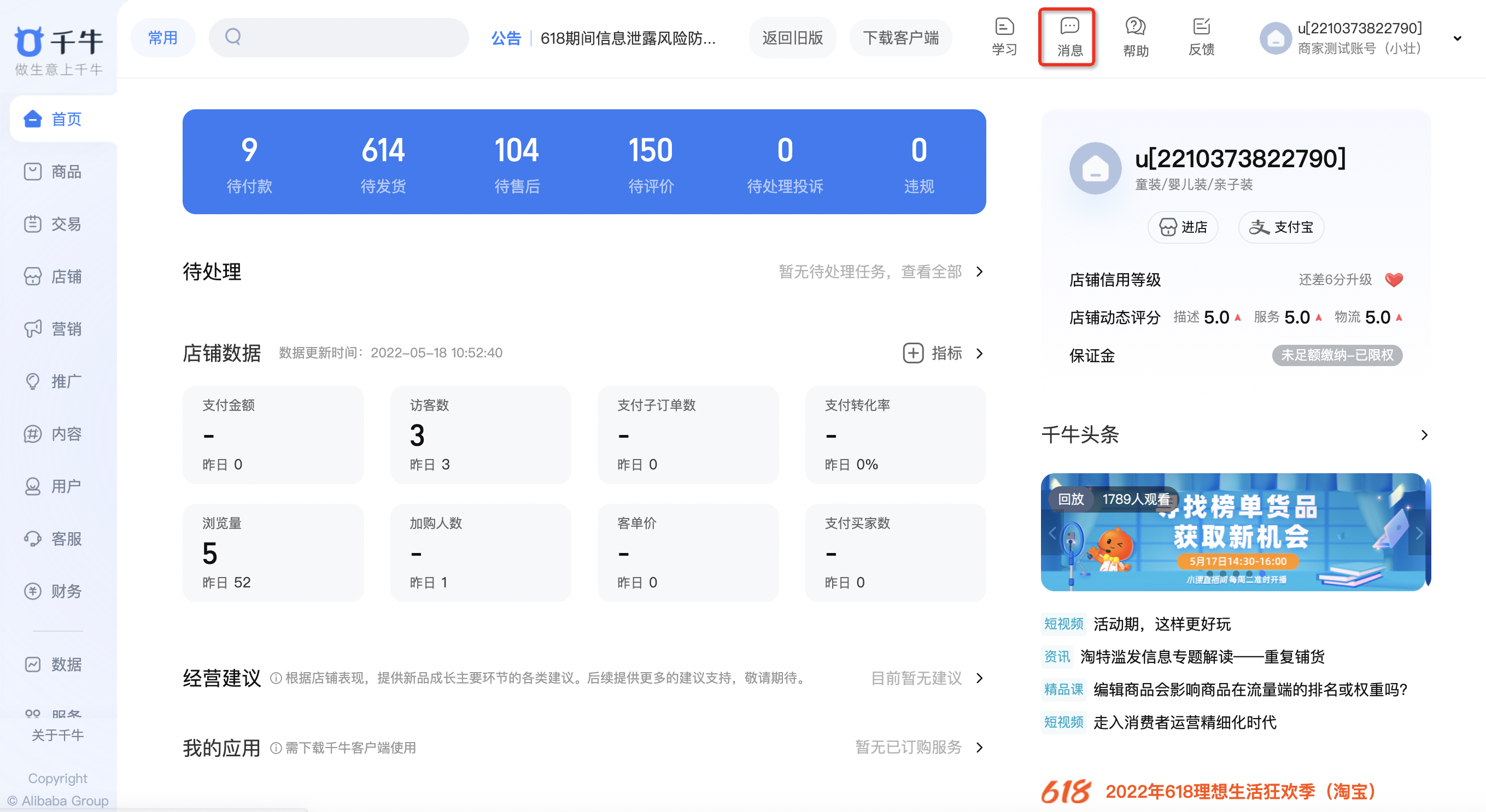1486x812 pixels.
Task: Click the 内容 sidebar icon
Action: 32,434
